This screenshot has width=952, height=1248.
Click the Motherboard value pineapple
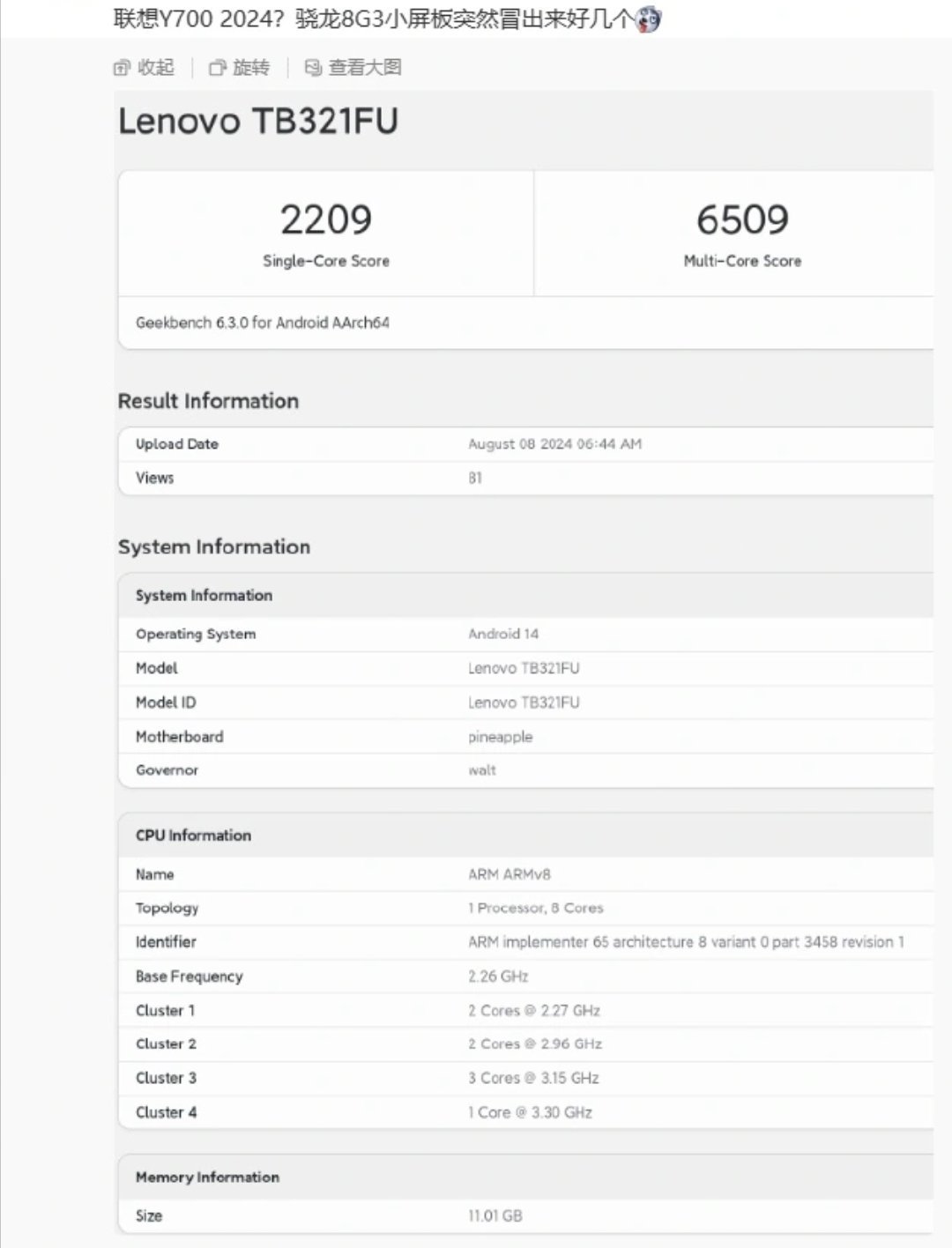click(x=500, y=737)
